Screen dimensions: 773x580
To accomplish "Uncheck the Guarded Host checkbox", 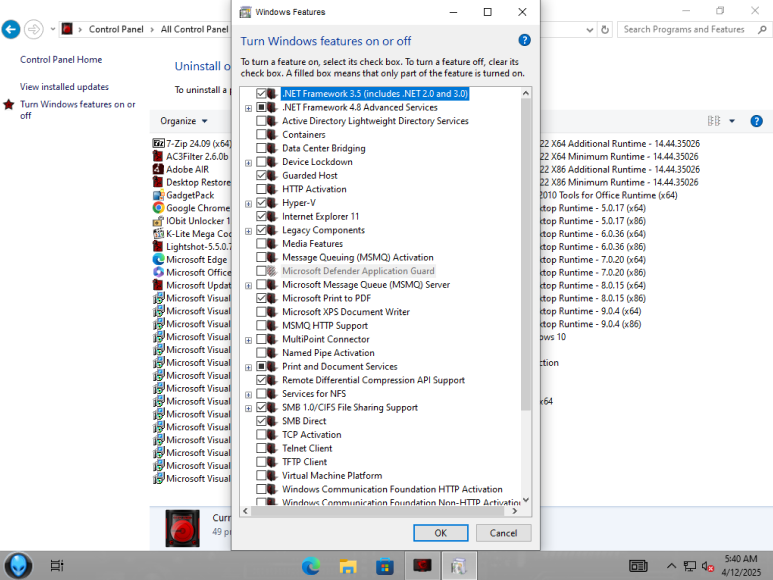I will pyautogui.click(x=261, y=175).
